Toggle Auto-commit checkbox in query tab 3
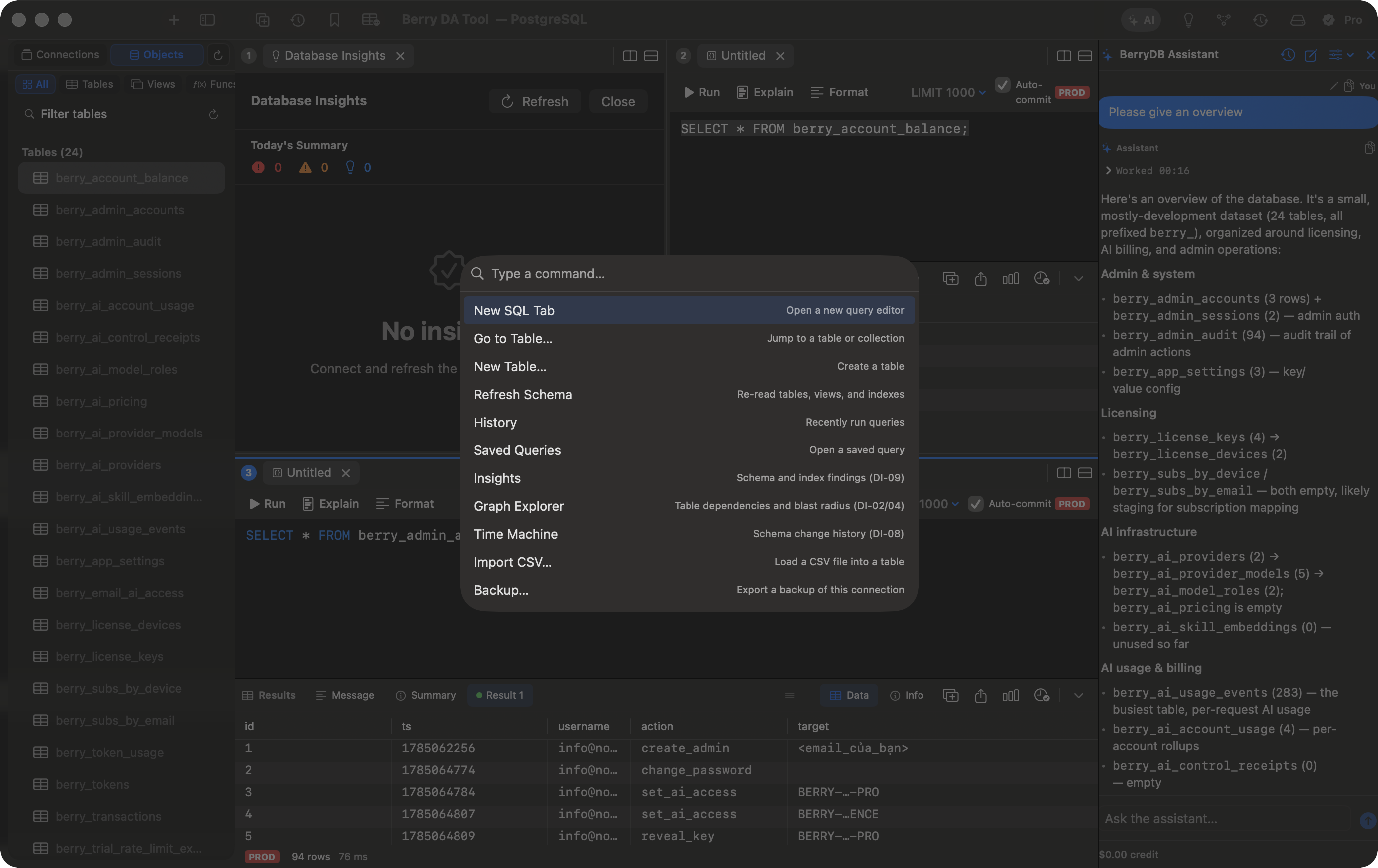 [976, 504]
